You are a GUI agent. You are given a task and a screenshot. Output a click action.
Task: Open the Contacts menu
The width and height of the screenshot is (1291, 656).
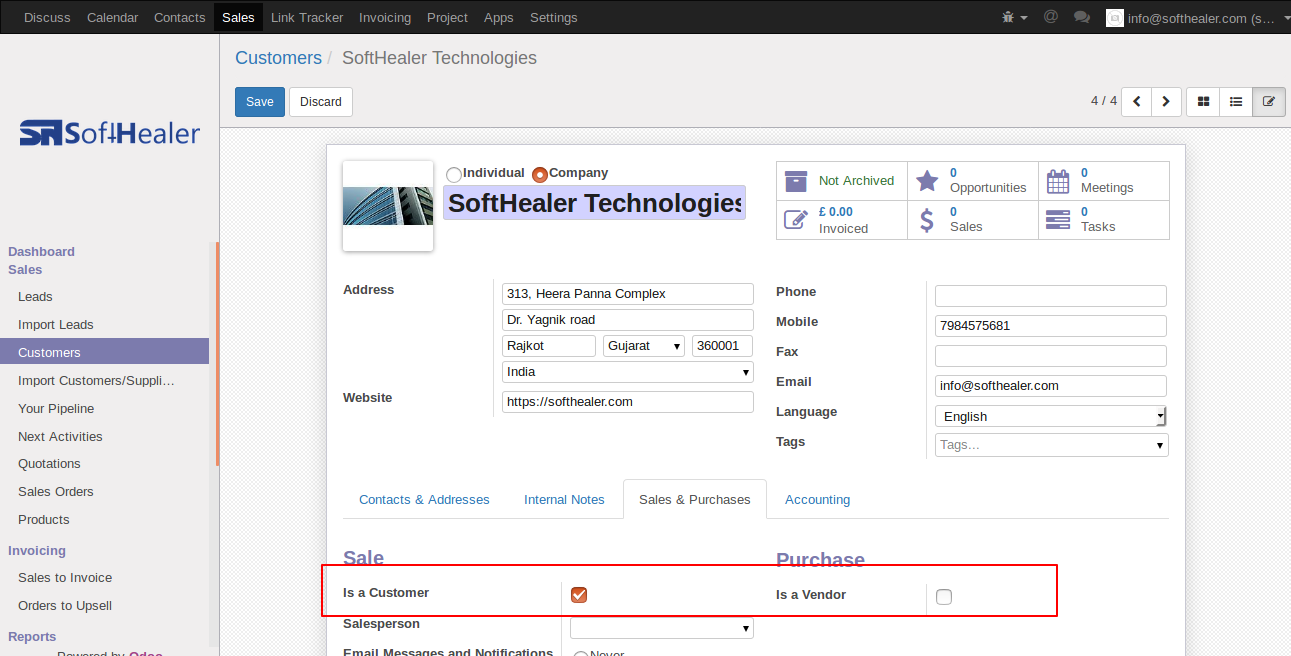tap(180, 17)
